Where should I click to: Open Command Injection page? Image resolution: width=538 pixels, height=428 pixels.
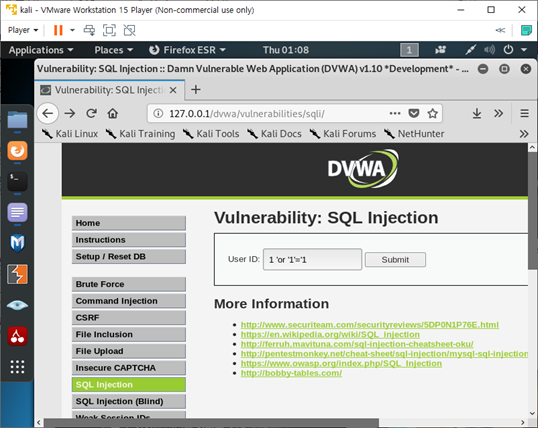point(129,301)
